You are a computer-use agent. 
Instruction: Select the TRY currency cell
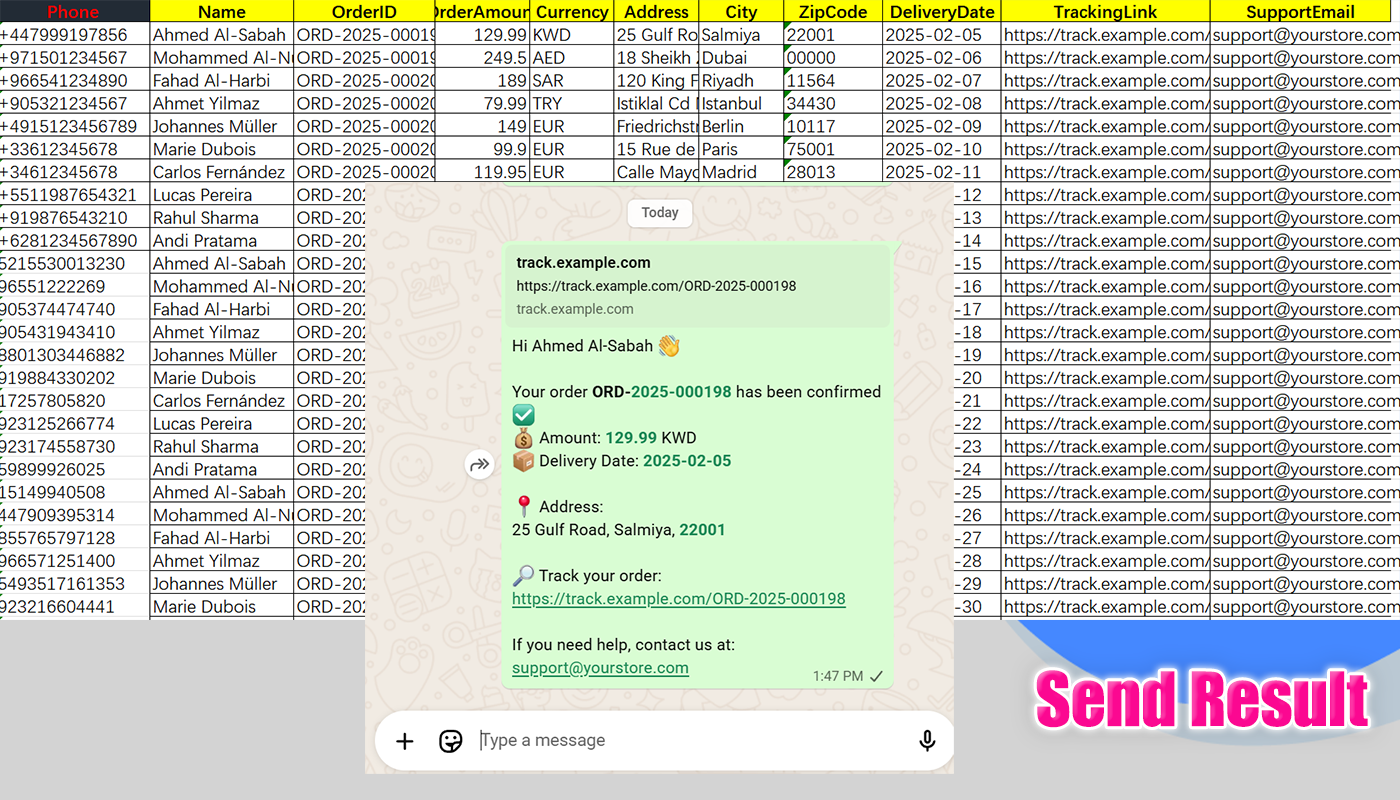point(572,104)
